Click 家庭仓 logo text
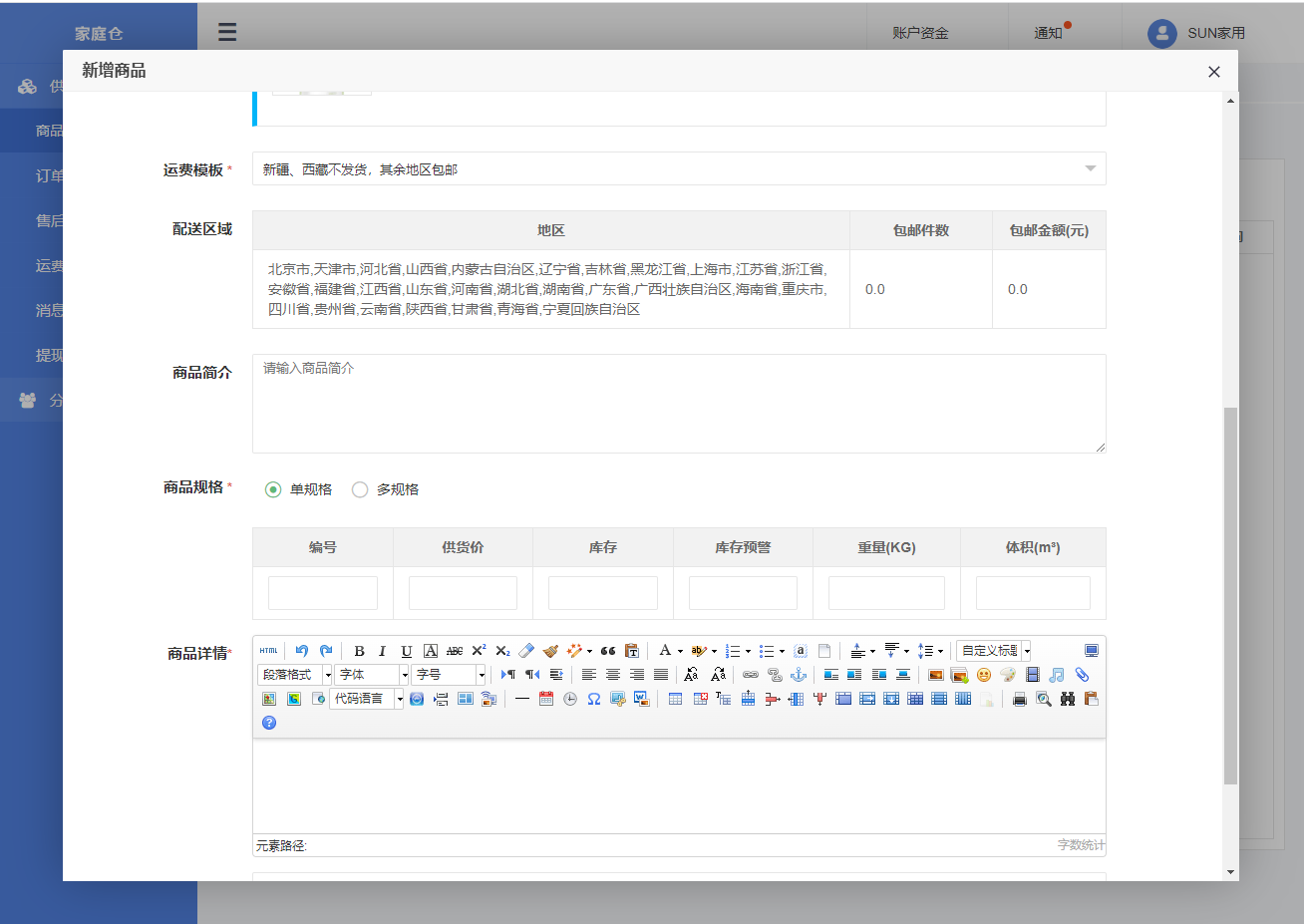 [x=99, y=33]
